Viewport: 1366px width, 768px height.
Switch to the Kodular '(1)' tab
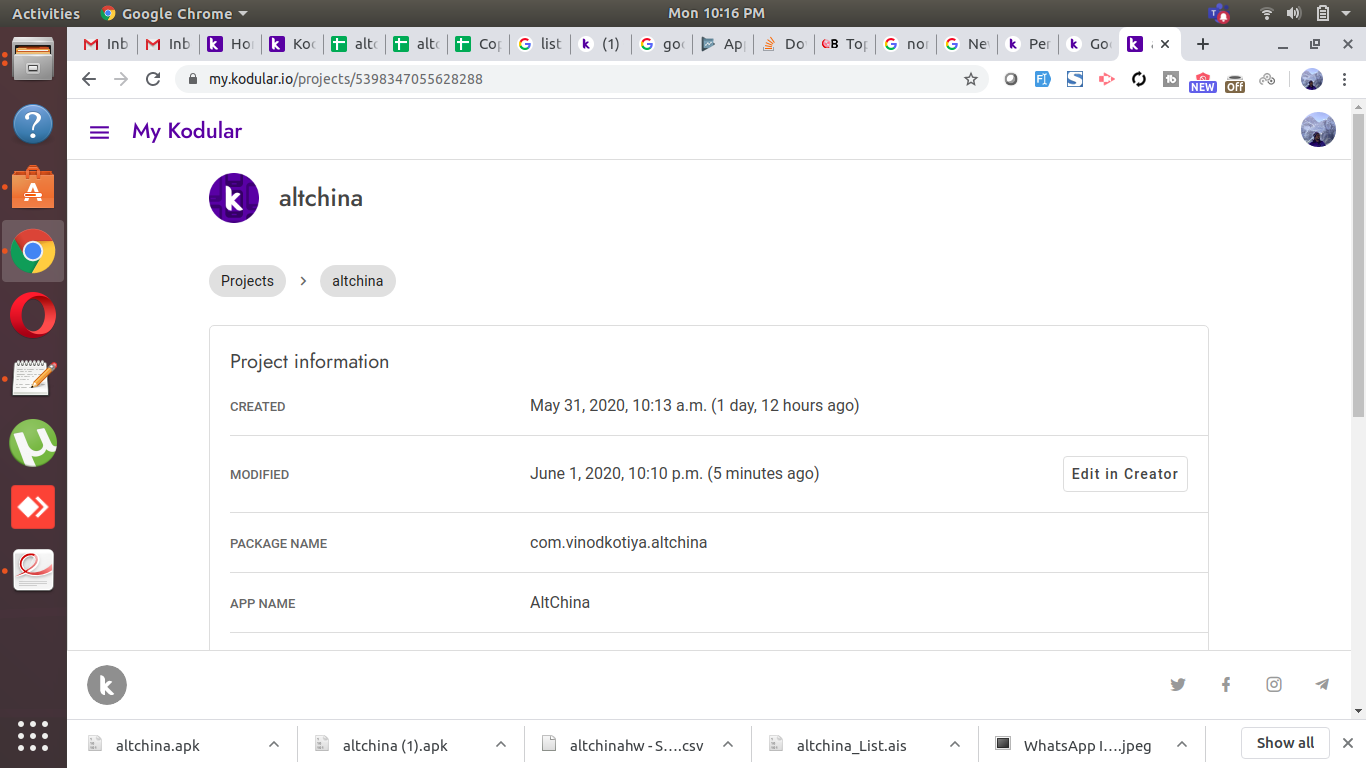(602, 44)
